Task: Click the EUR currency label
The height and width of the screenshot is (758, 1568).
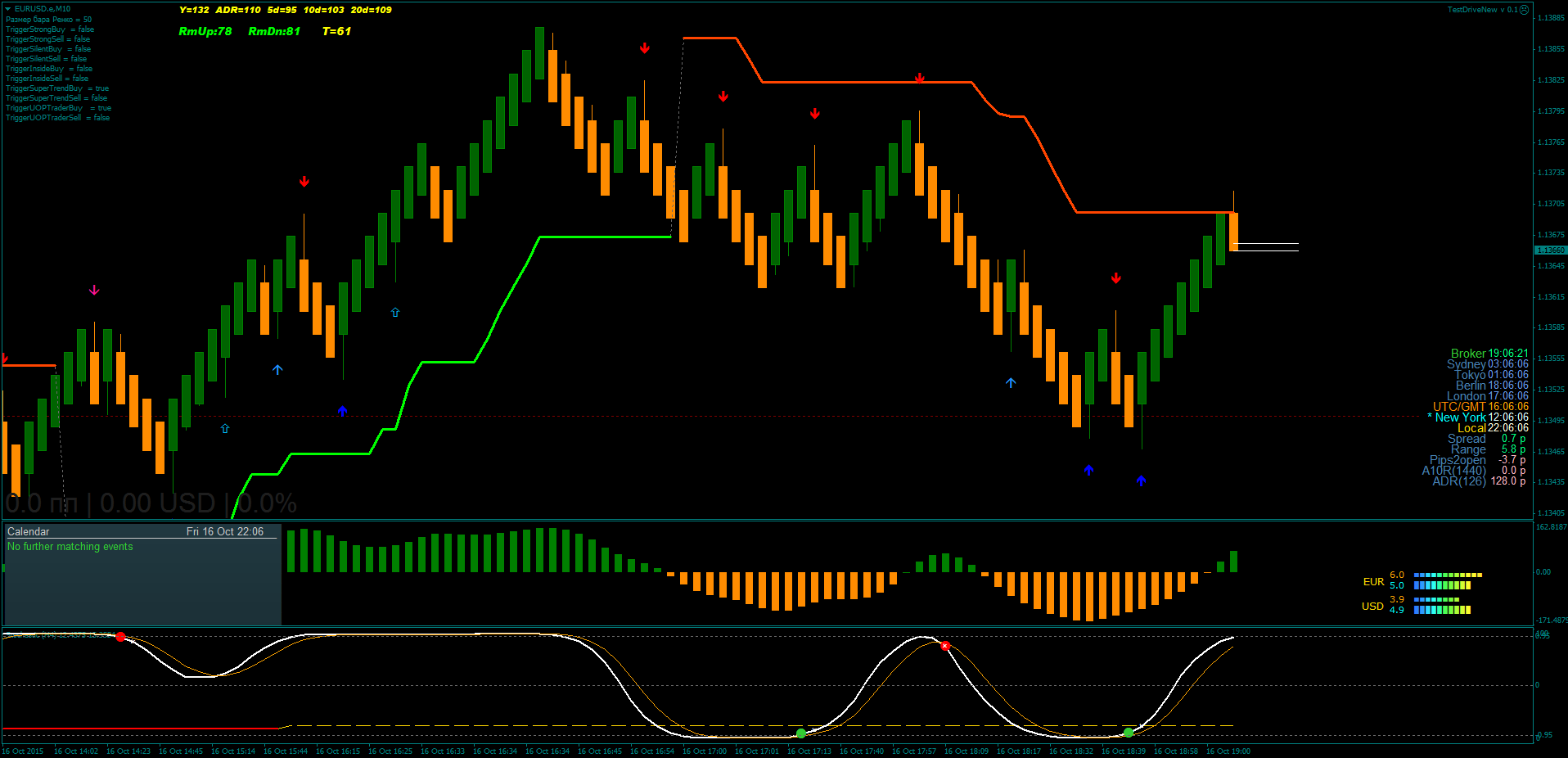Action: [1373, 582]
